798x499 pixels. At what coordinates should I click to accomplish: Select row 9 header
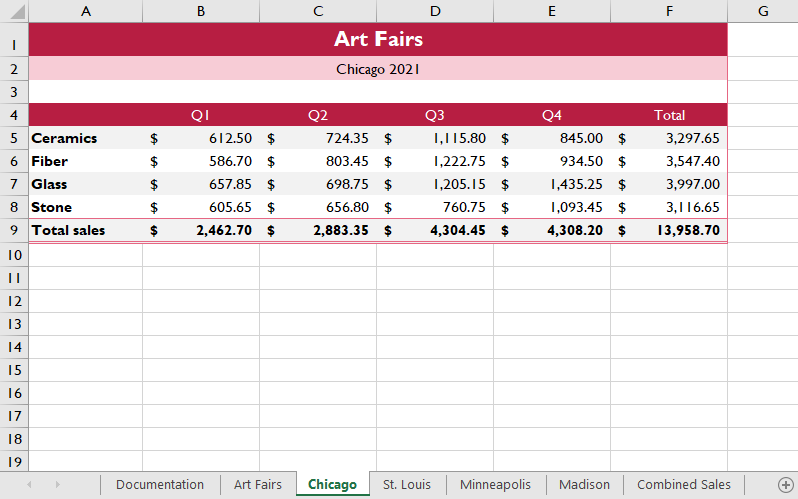click(14, 230)
